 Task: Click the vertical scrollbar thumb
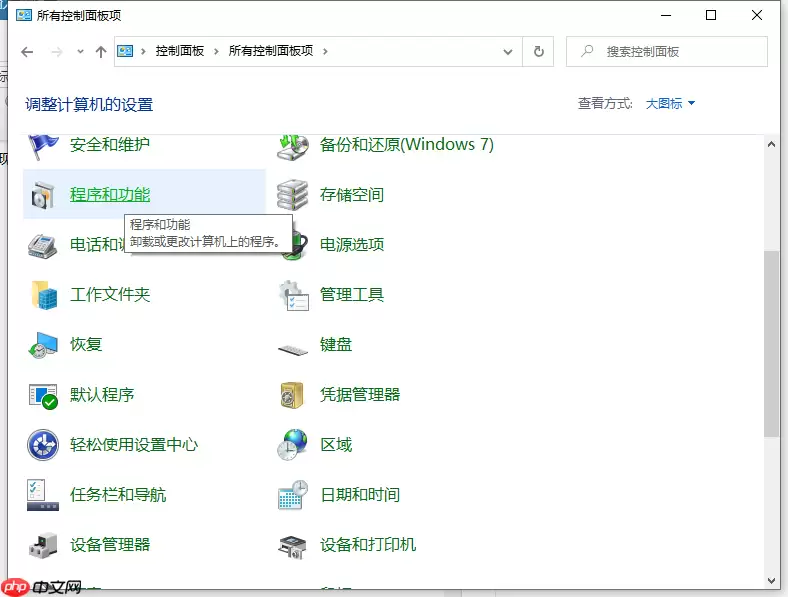pos(771,344)
